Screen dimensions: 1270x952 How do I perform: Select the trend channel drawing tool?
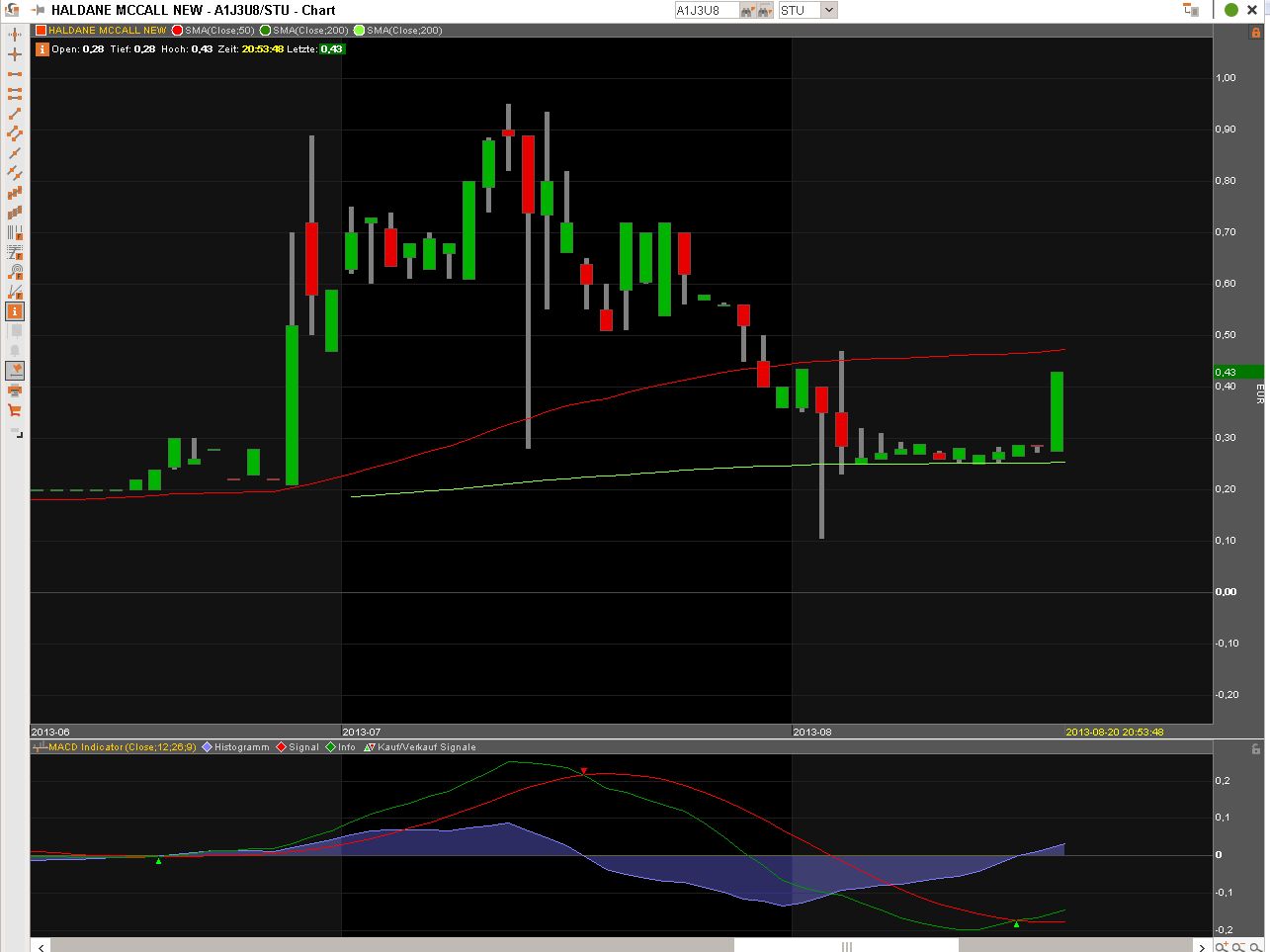click(15, 133)
